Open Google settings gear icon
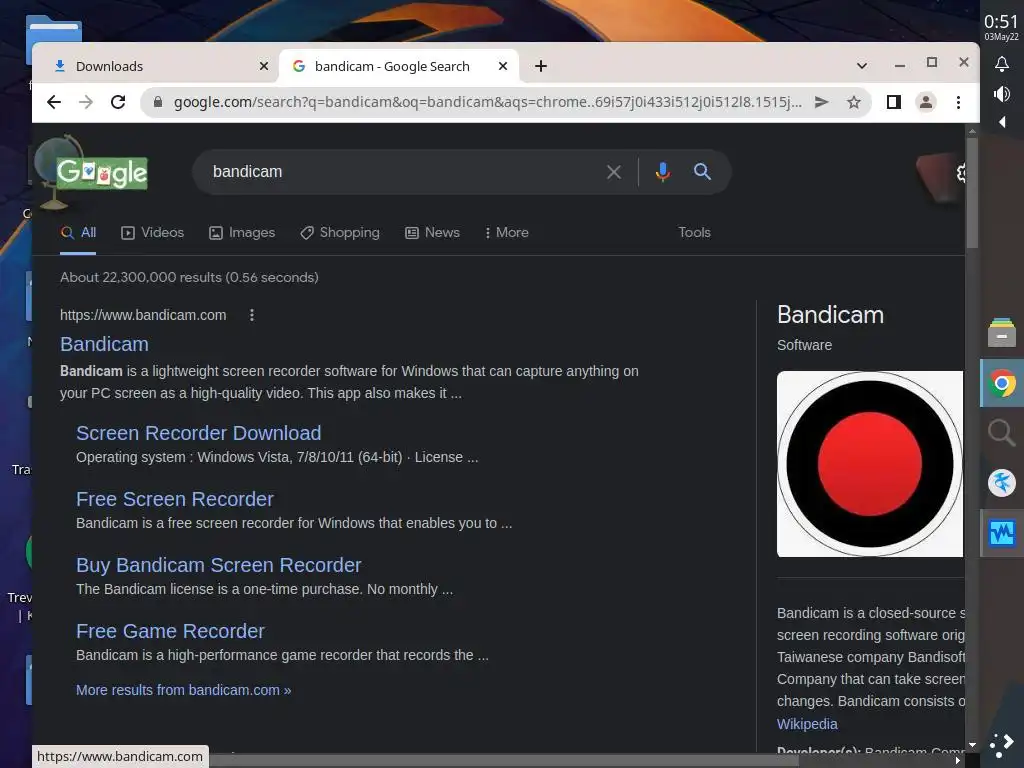1024x768 pixels. point(960,173)
